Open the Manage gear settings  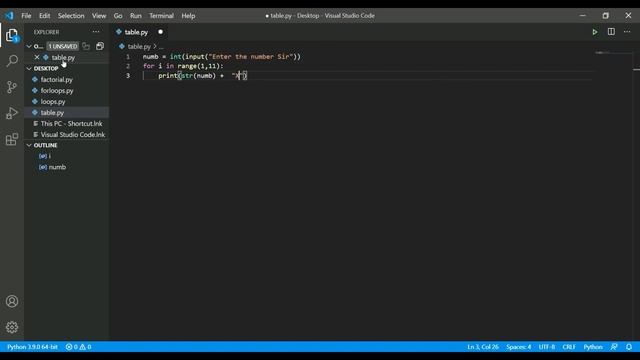click(x=12, y=327)
